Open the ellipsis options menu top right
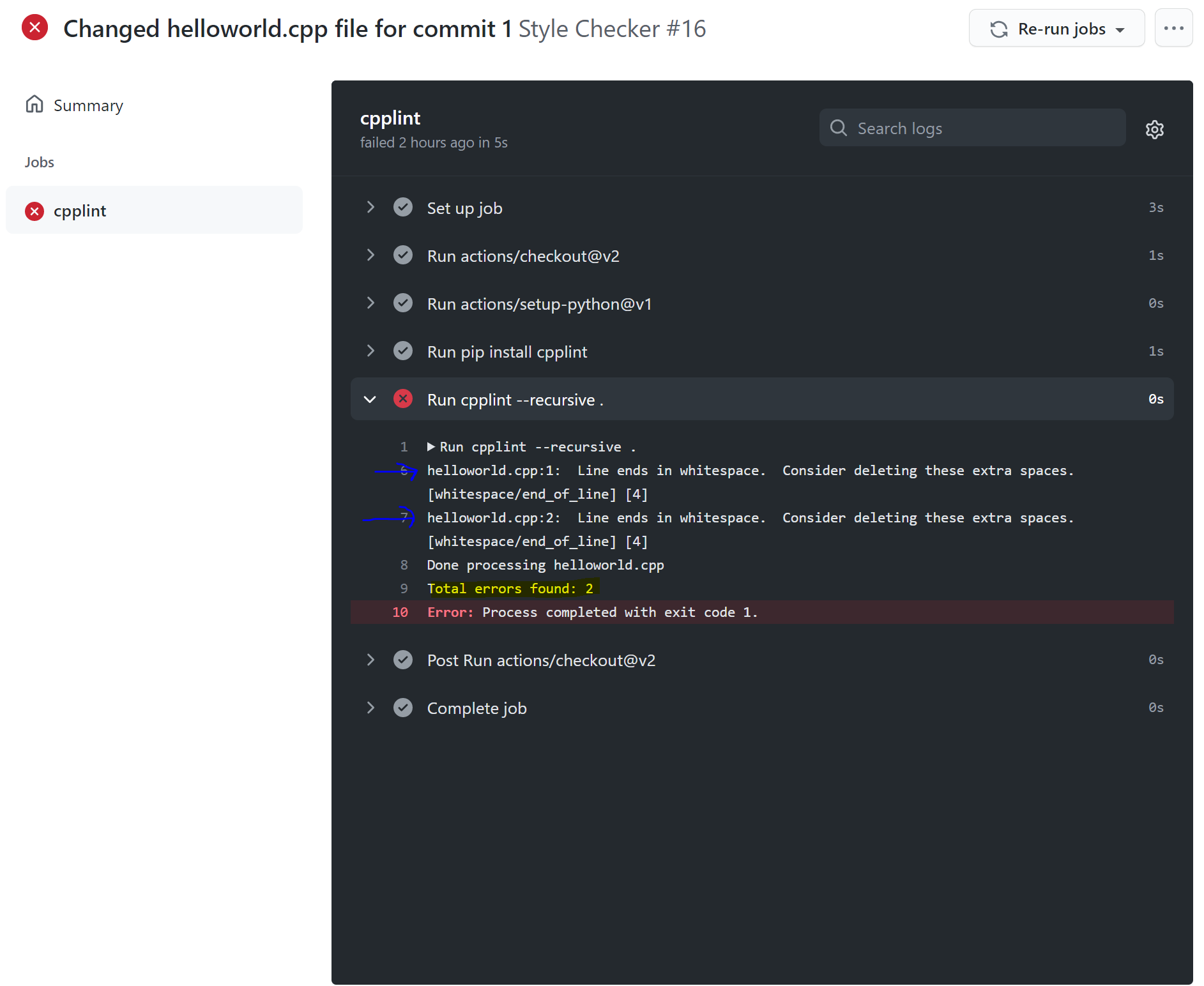Image resolution: width=1204 pixels, height=986 pixels. [1174, 27]
